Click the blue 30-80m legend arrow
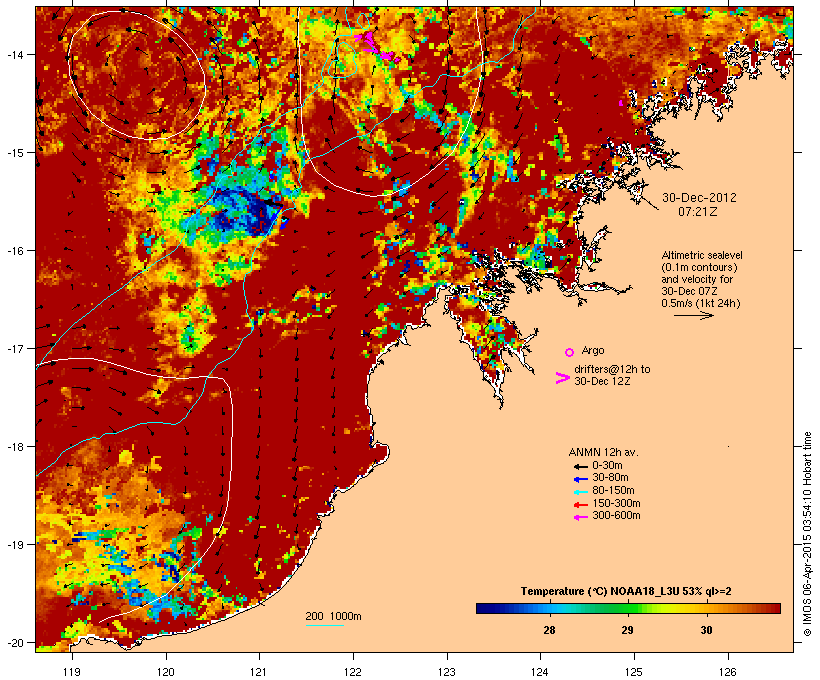Screen dimensions: 820x680 pos(580,479)
